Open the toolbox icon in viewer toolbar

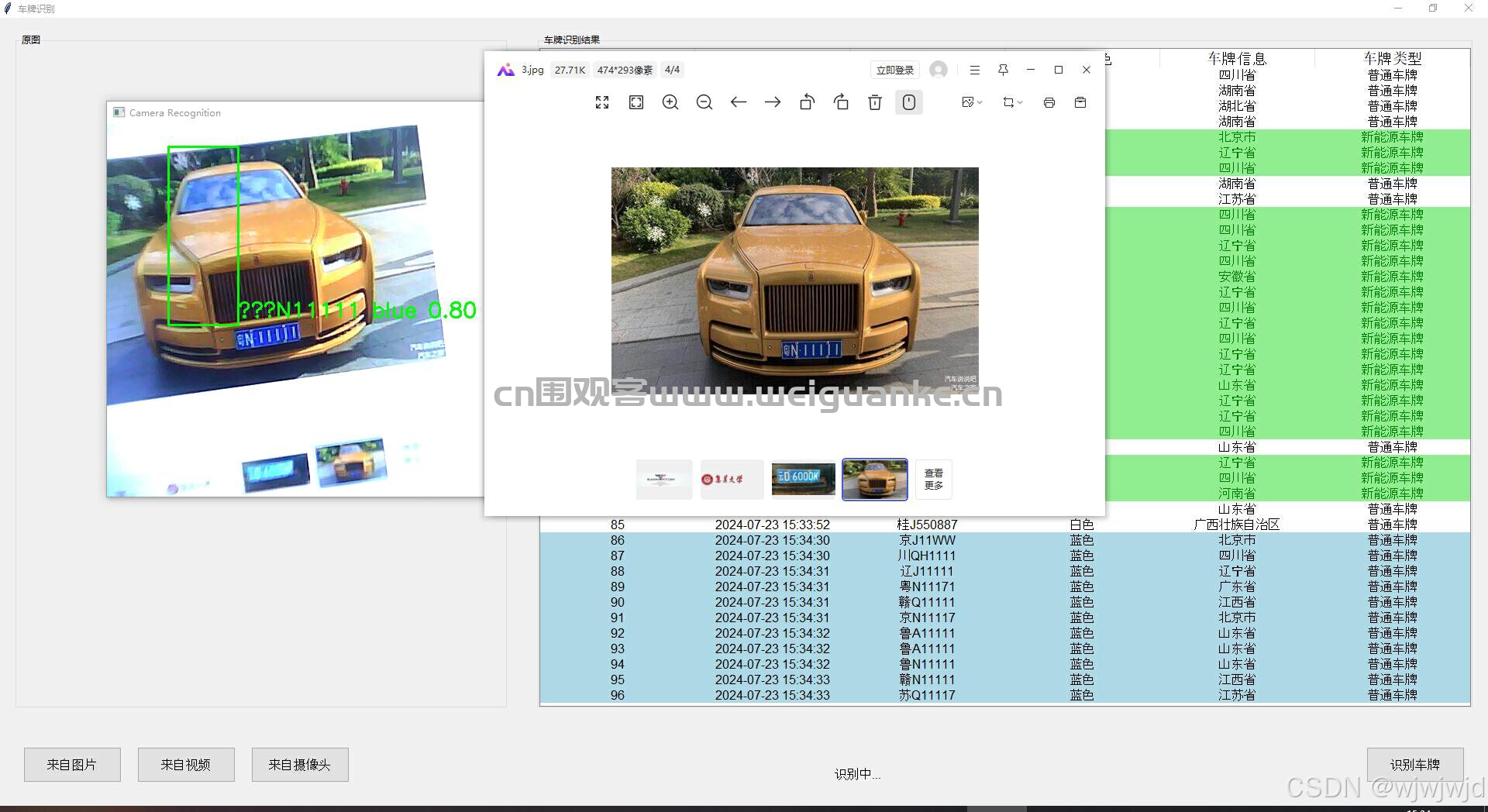(1080, 102)
